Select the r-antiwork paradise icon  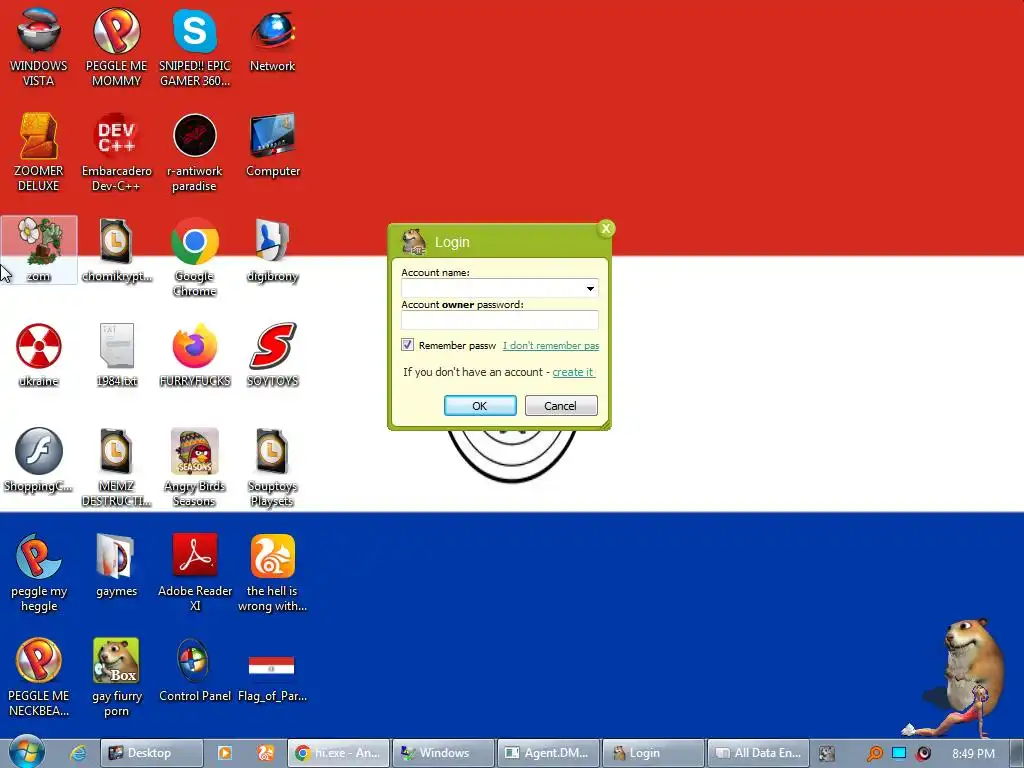[195, 152]
